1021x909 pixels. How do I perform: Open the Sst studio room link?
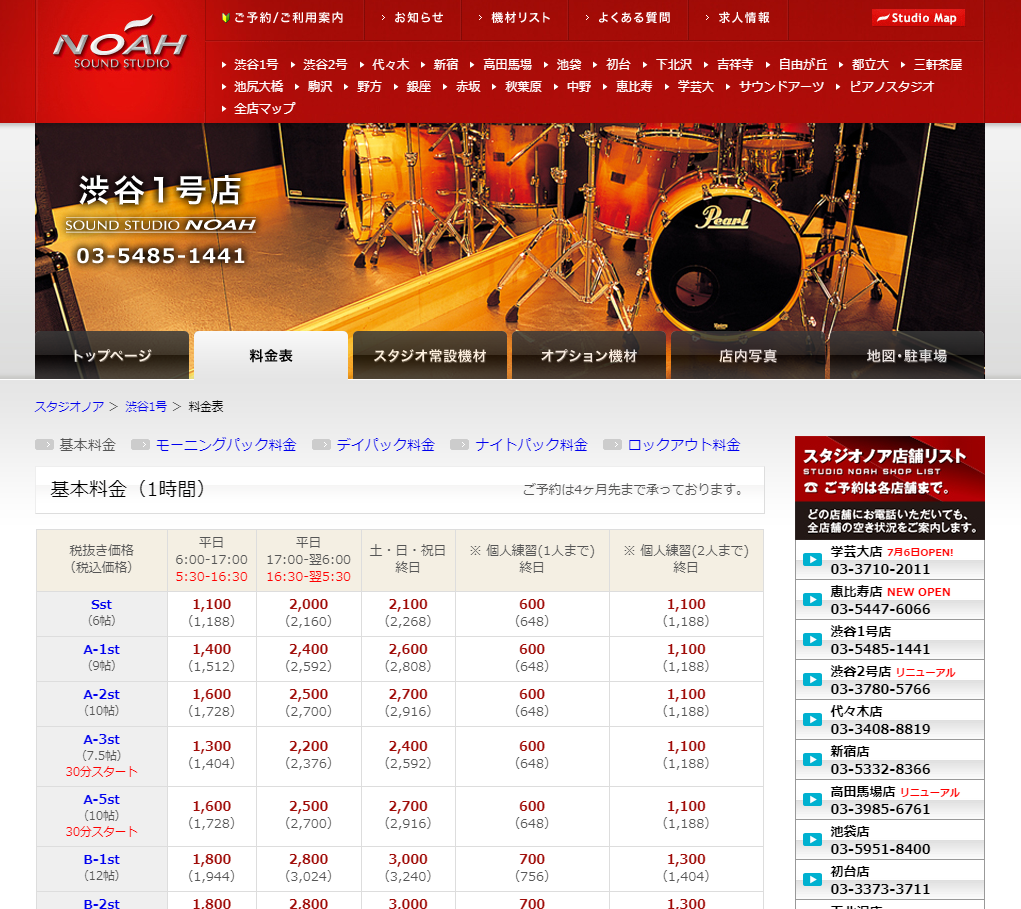[101, 605]
